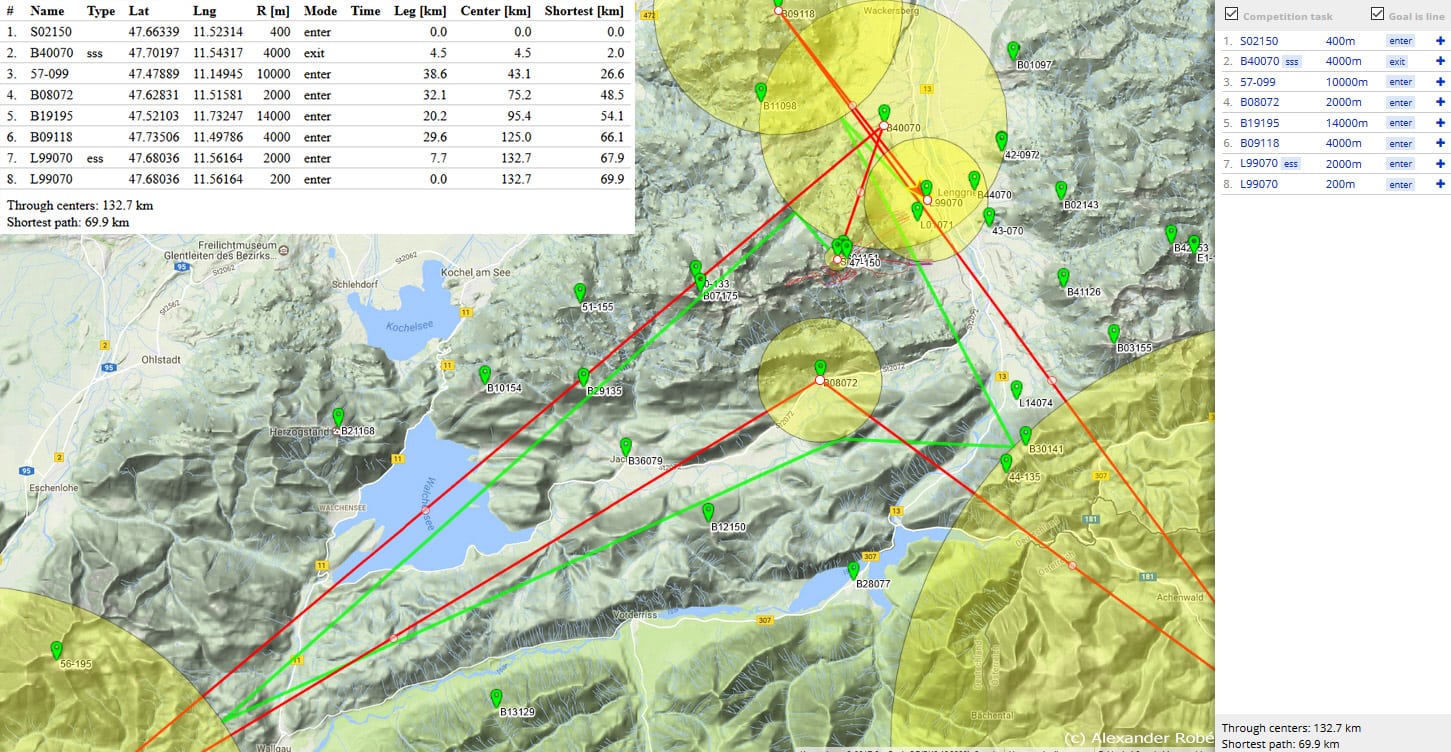Viewport: 1451px width, 752px height.
Task: Open waypoint B19195 in side panel list
Action: tap(1260, 123)
